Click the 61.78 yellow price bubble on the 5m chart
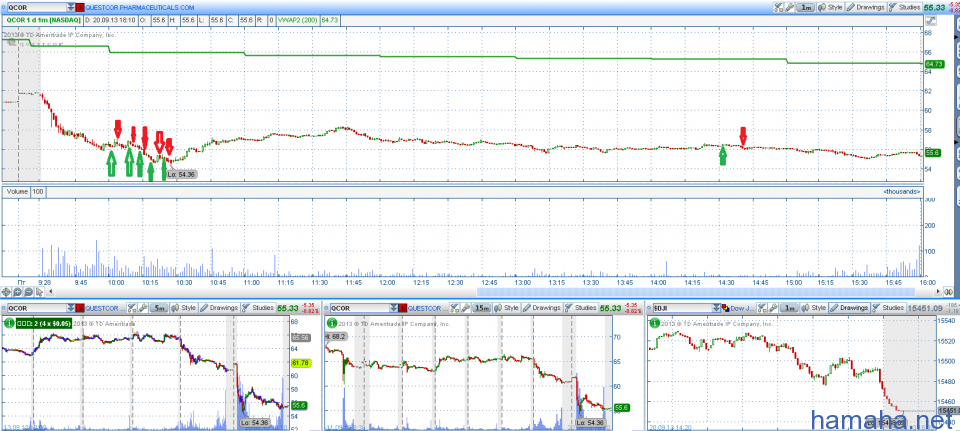The height and width of the screenshot is (431, 960). pyautogui.click(x=299, y=363)
